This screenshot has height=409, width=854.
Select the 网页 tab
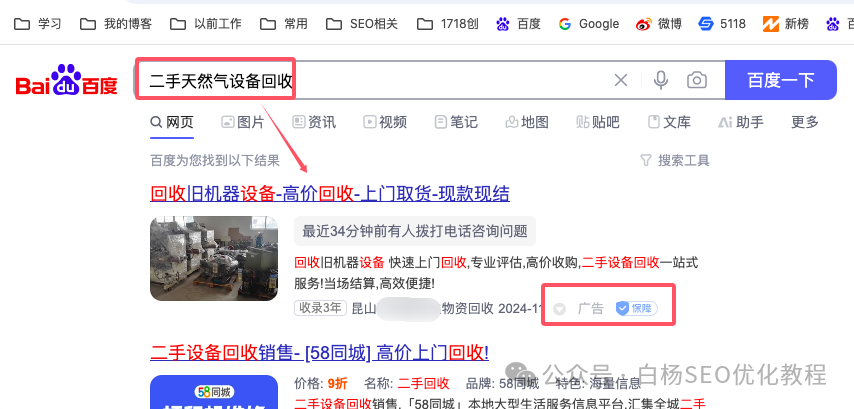tap(172, 122)
